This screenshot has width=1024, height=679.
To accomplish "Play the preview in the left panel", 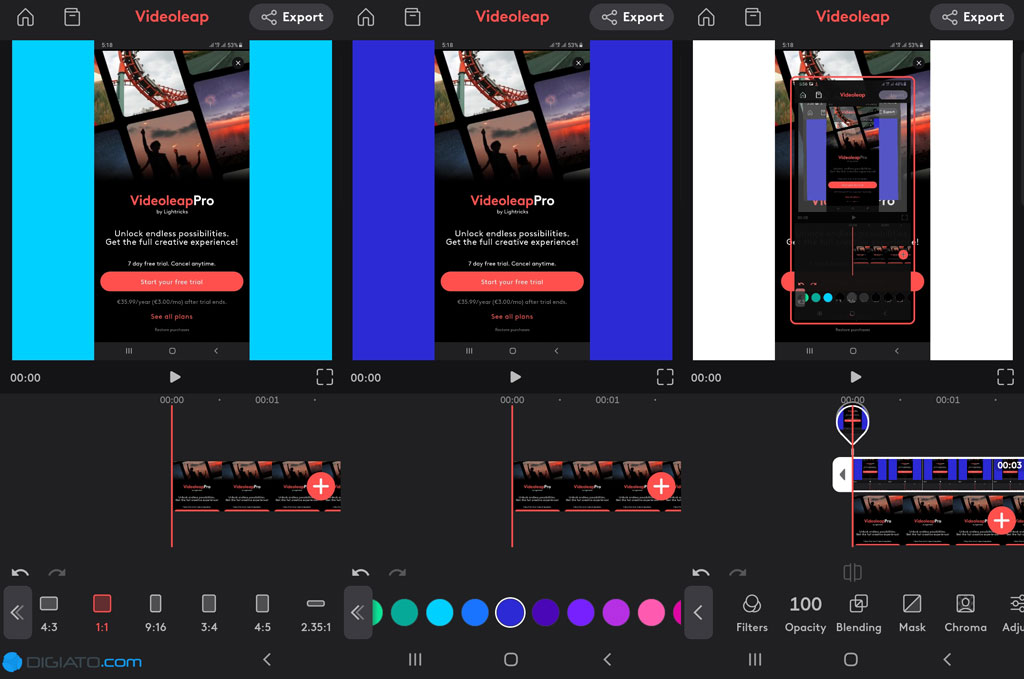I will click(x=174, y=377).
